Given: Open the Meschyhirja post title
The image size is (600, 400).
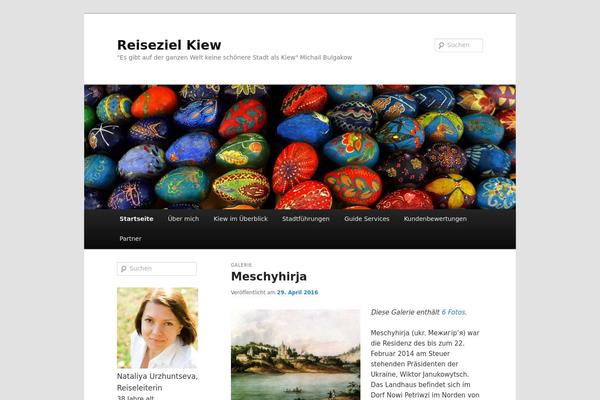Looking at the screenshot, I should click(269, 276).
